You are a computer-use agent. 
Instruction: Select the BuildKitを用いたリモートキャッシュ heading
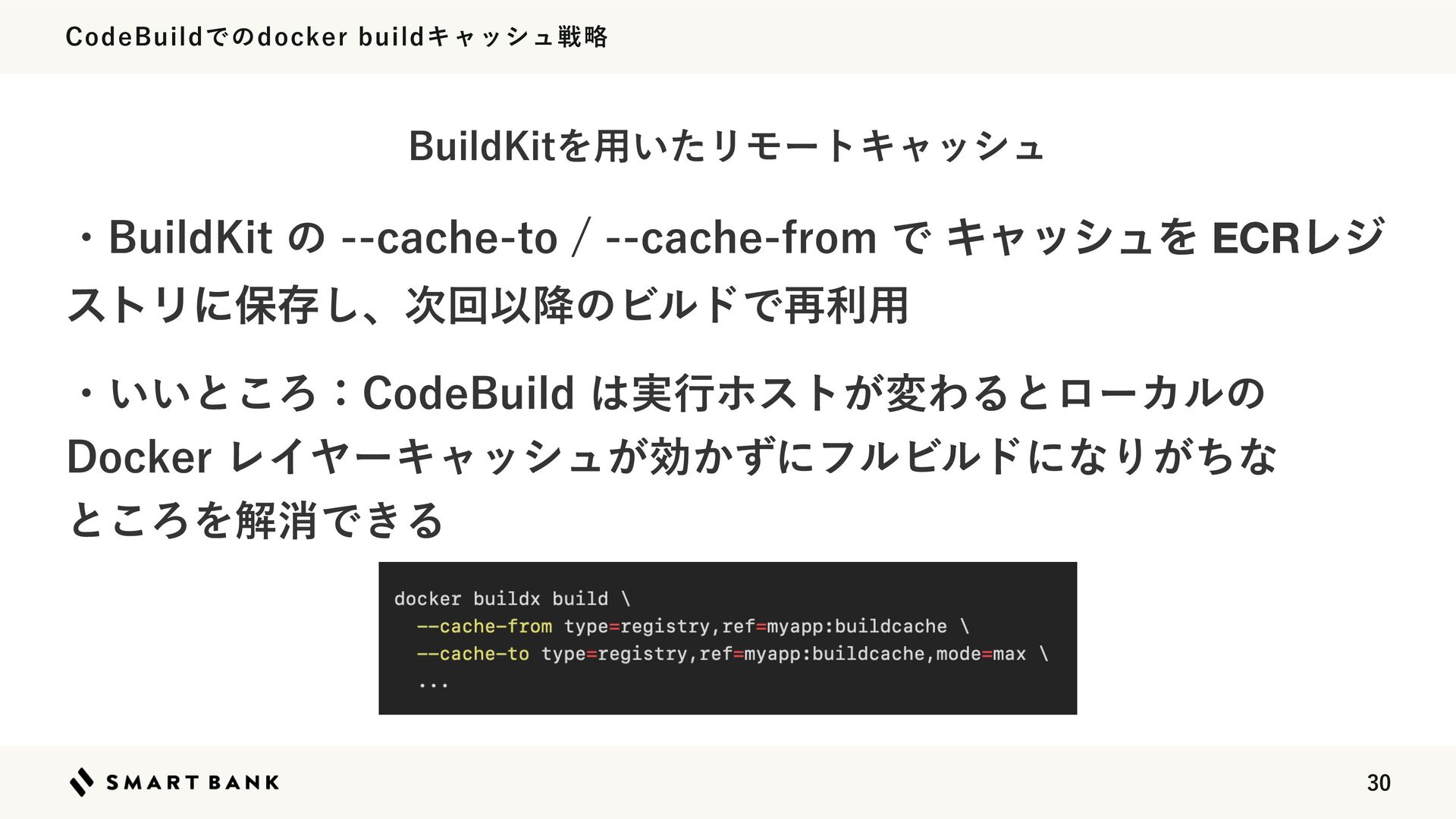(x=726, y=146)
